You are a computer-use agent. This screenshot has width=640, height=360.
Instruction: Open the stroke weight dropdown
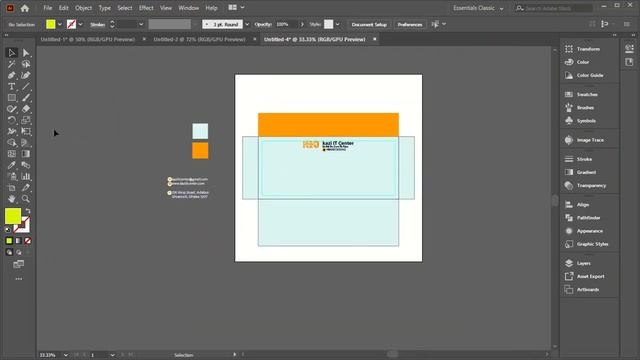[x=141, y=24]
